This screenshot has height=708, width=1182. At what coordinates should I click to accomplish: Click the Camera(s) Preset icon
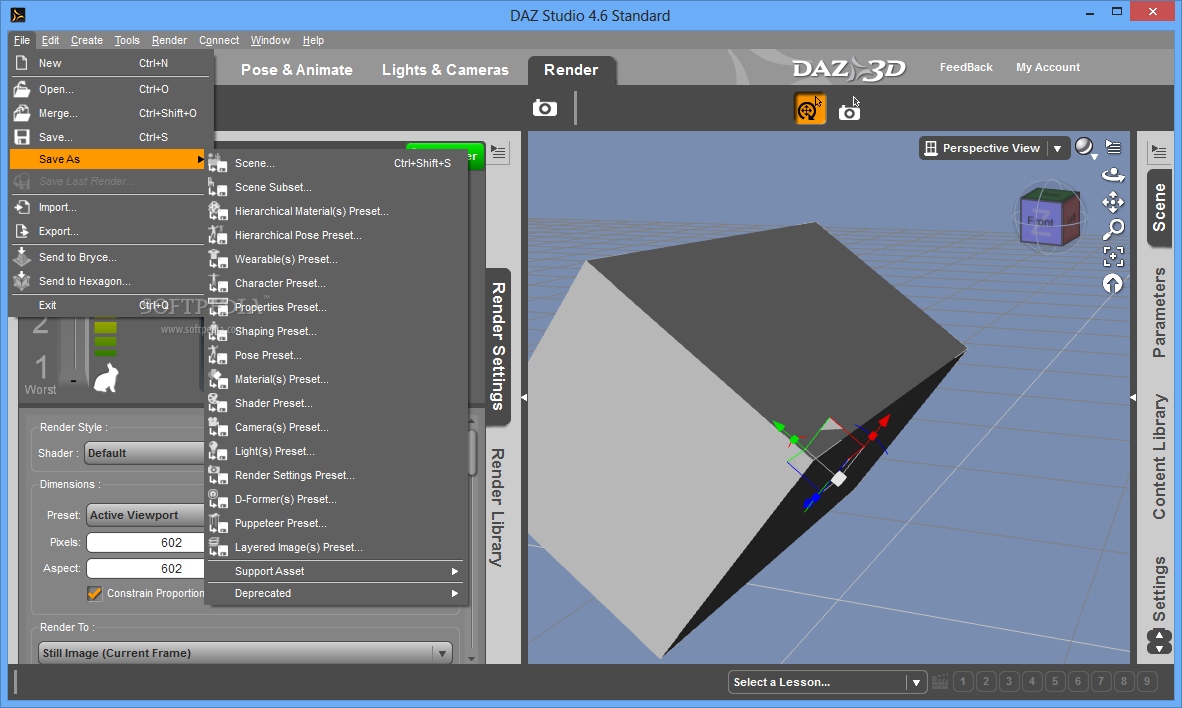(218, 428)
